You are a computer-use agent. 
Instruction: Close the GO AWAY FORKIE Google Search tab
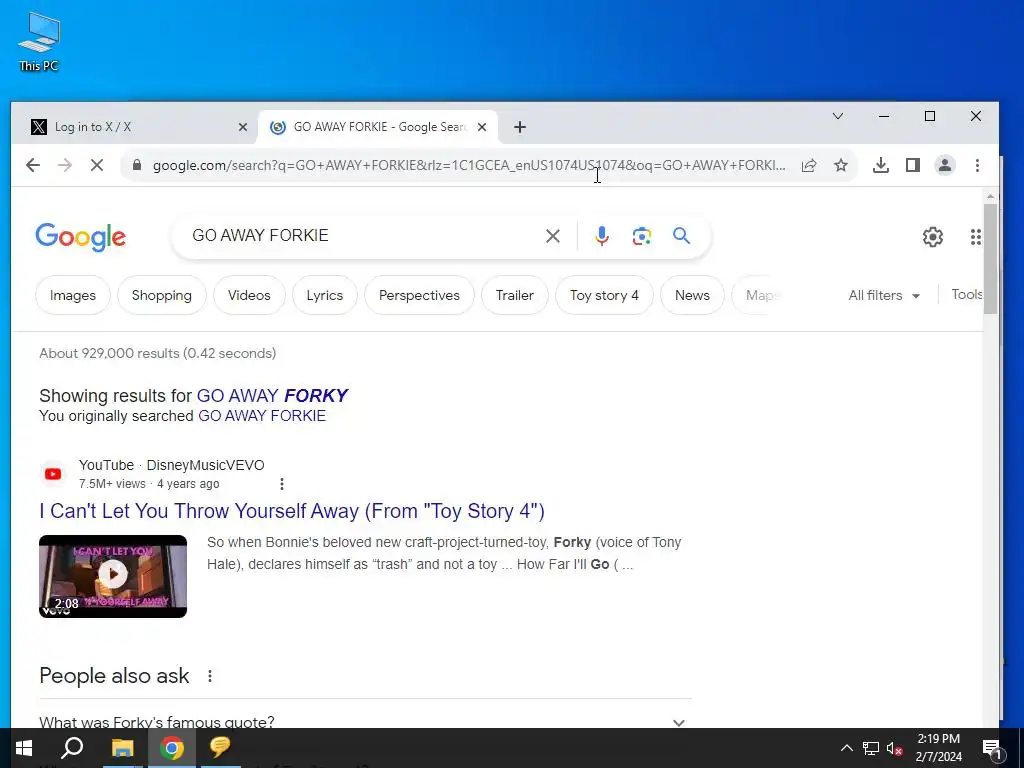(x=482, y=127)
